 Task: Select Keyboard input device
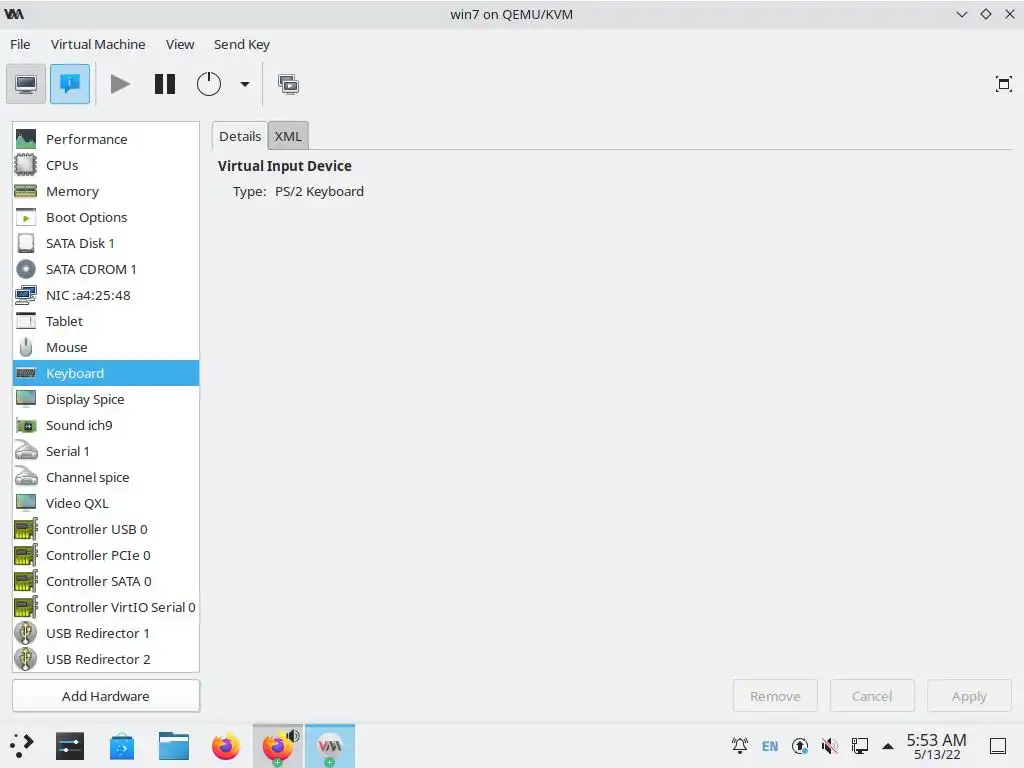(x=106, y=374)
